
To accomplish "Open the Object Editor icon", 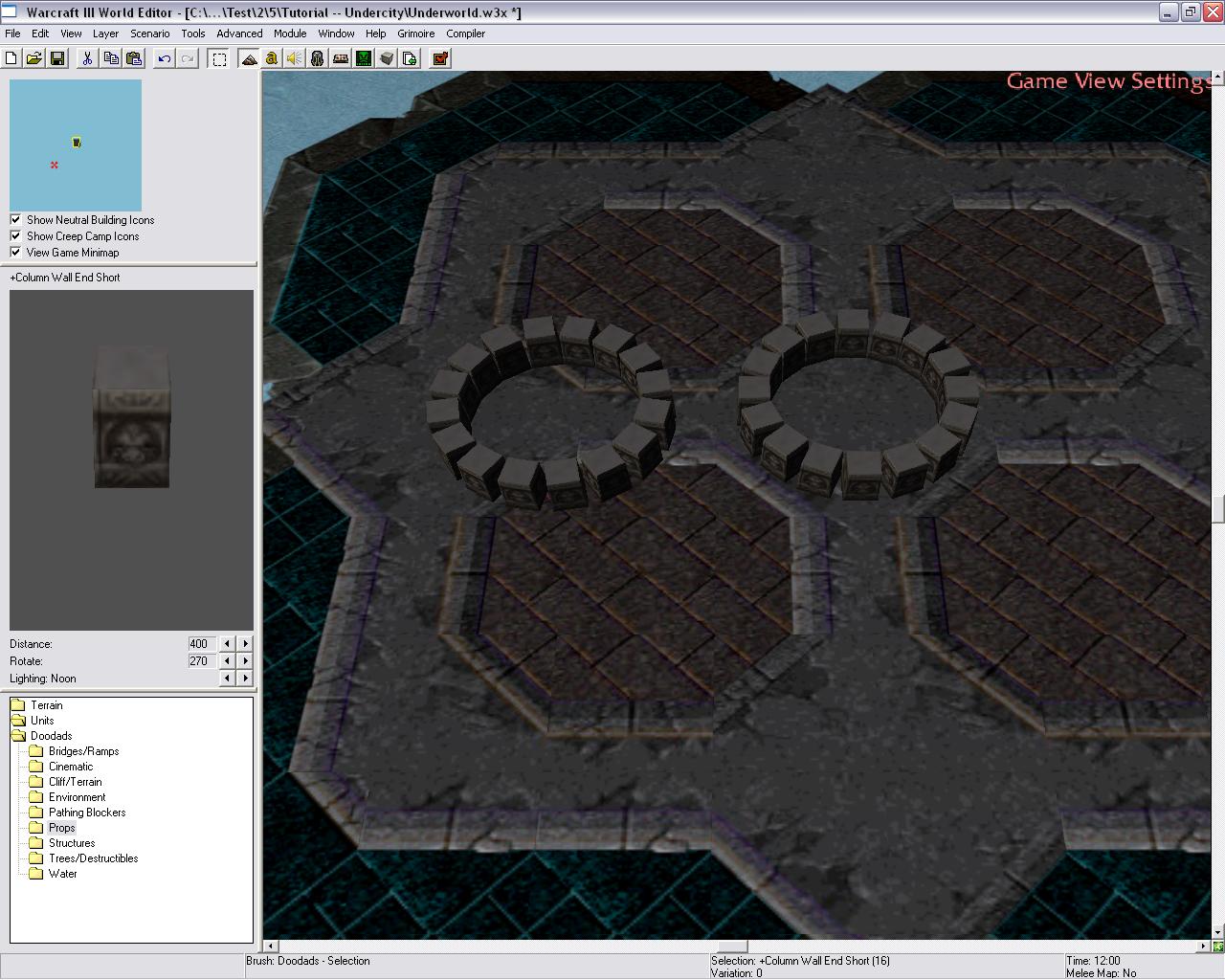I will point(318,58).
